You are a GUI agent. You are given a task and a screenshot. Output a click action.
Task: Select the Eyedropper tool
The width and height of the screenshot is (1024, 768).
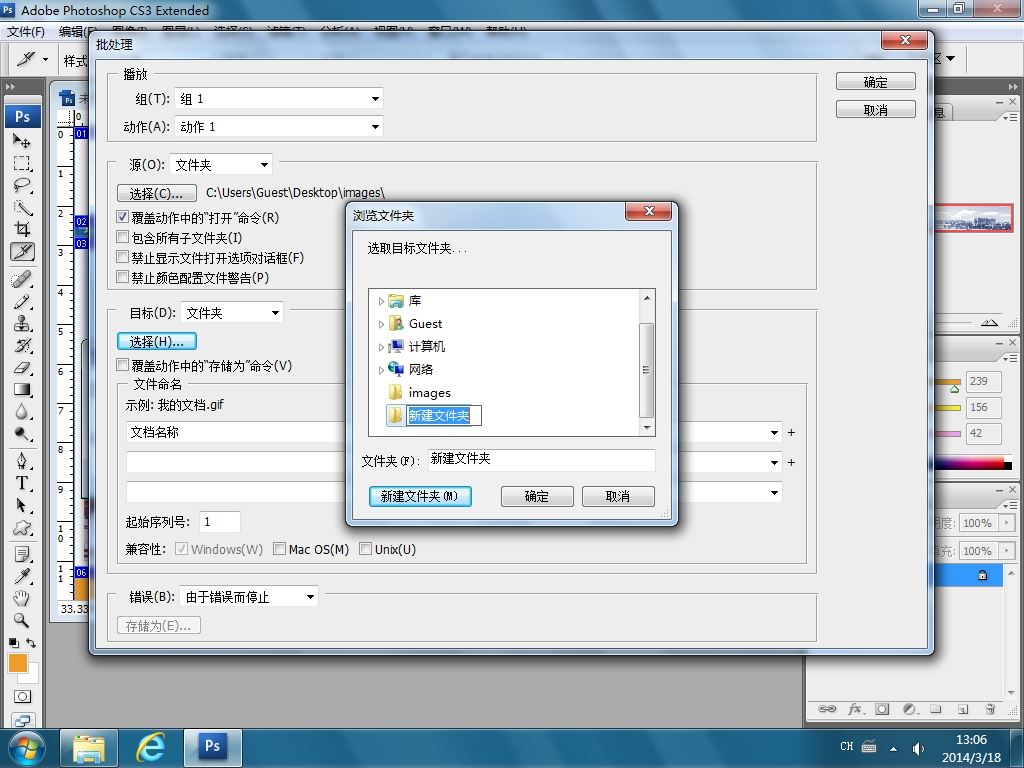(22, 577)
